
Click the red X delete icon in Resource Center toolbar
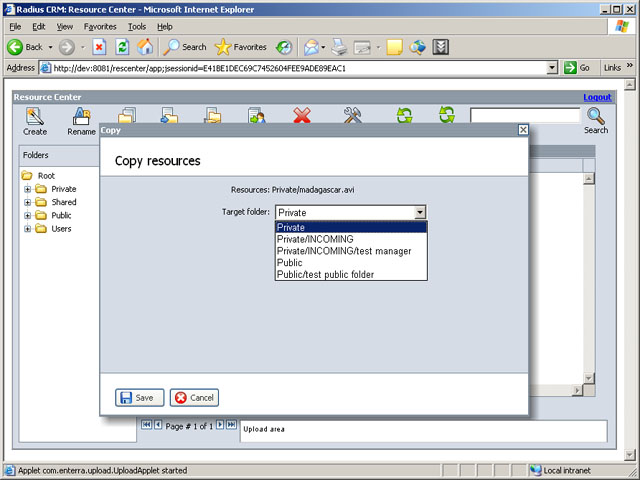tap(302, 115)
